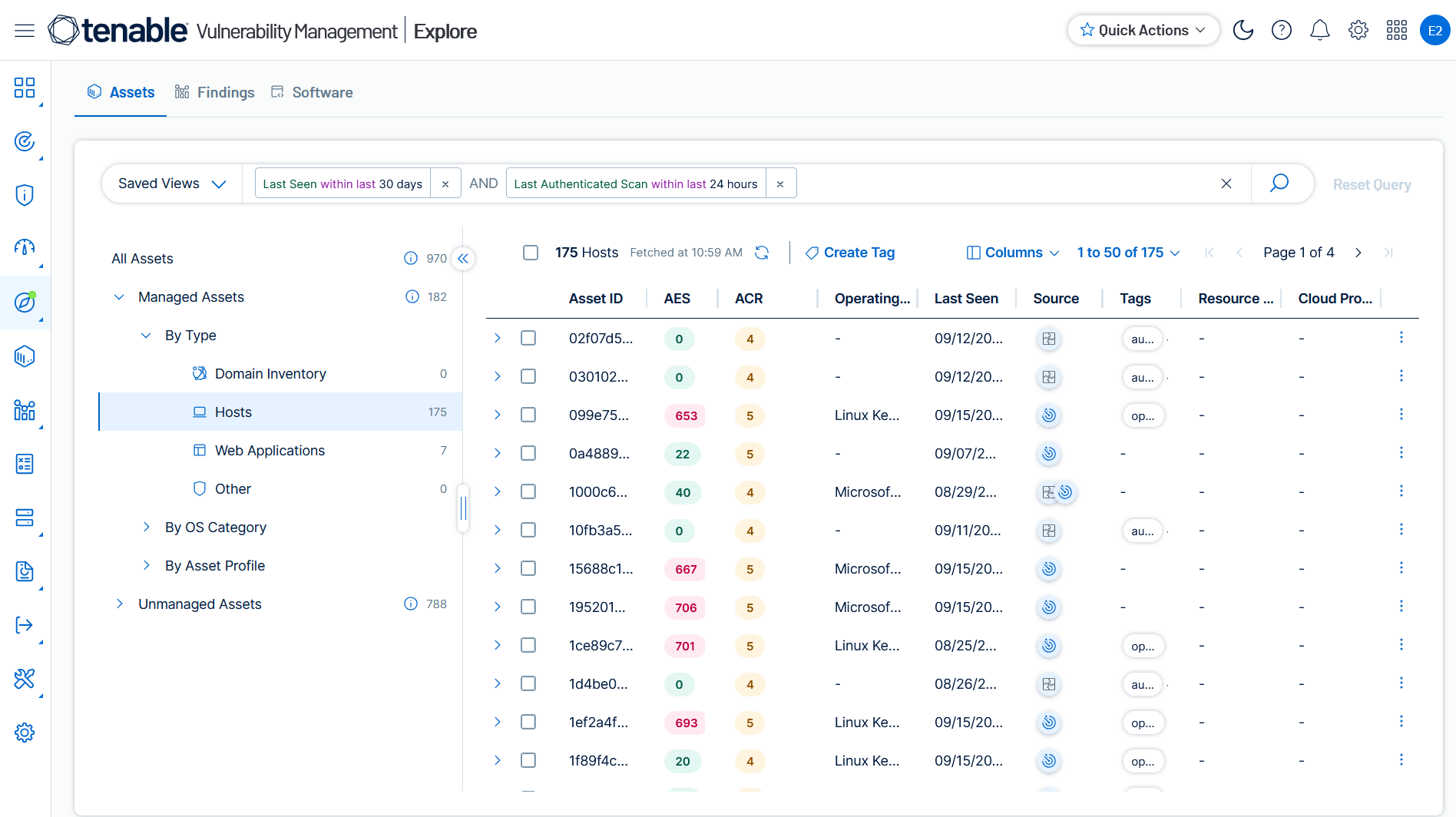Open the Columns dropdown
1456x817 pixels.
click(1013, 253)
